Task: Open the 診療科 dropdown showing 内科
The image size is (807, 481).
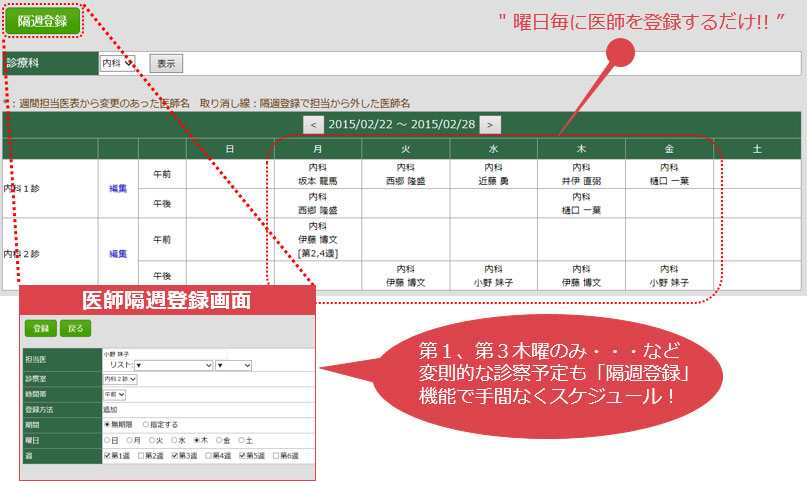Action: [118, 63]
